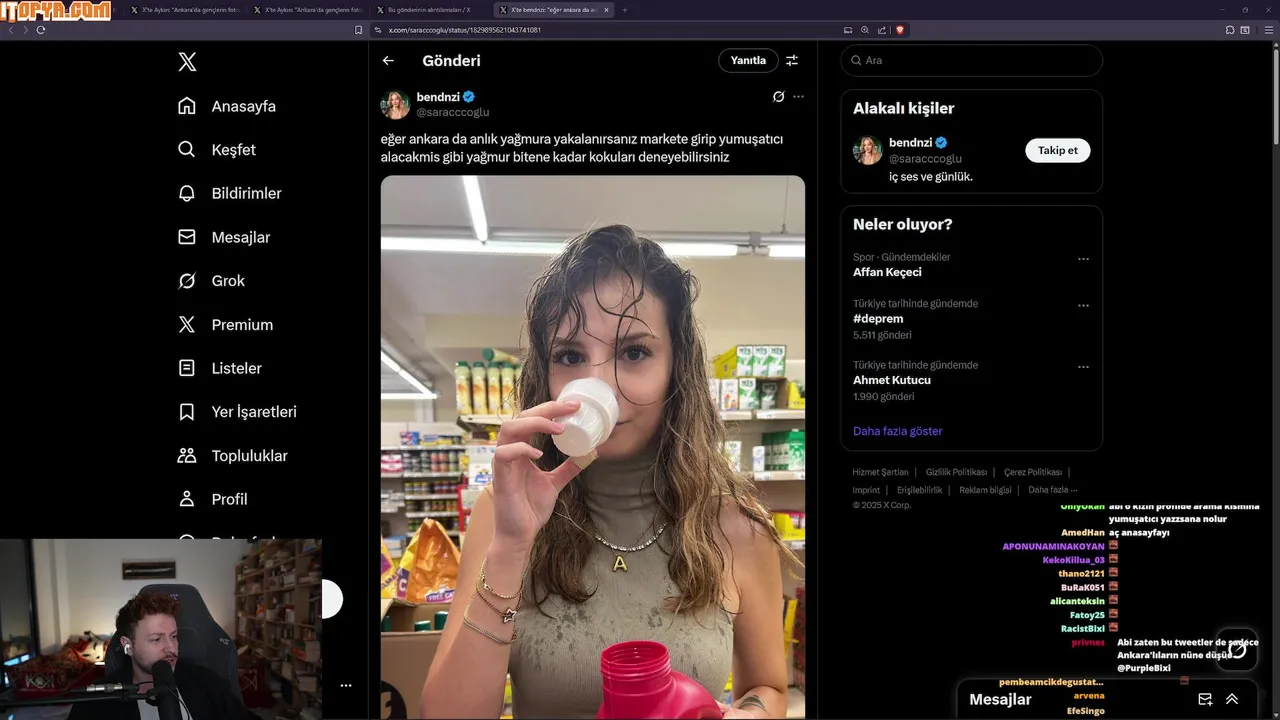Click Daha fazla göster under trends
This screenshot has width=1280, height=720.
point(897,431)
